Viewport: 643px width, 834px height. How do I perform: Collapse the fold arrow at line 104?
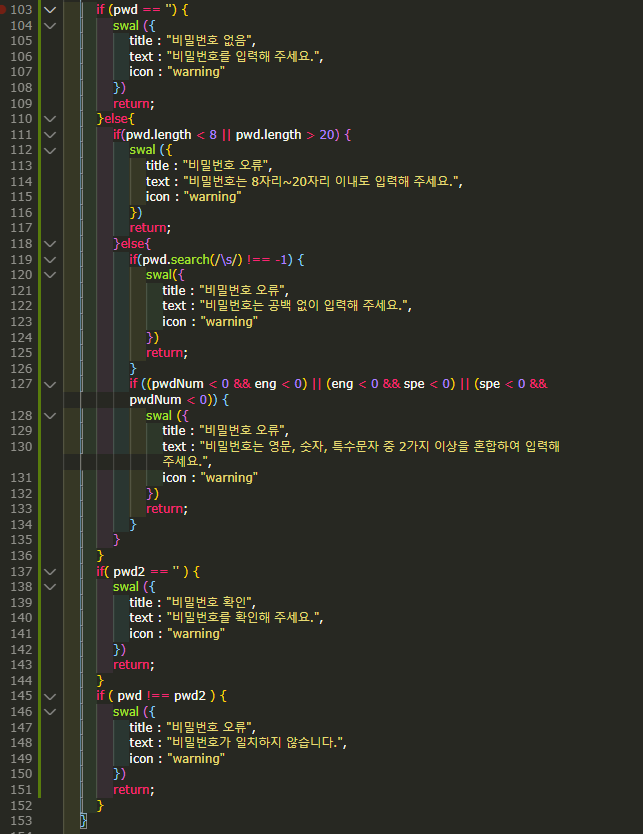coord(49,26)
